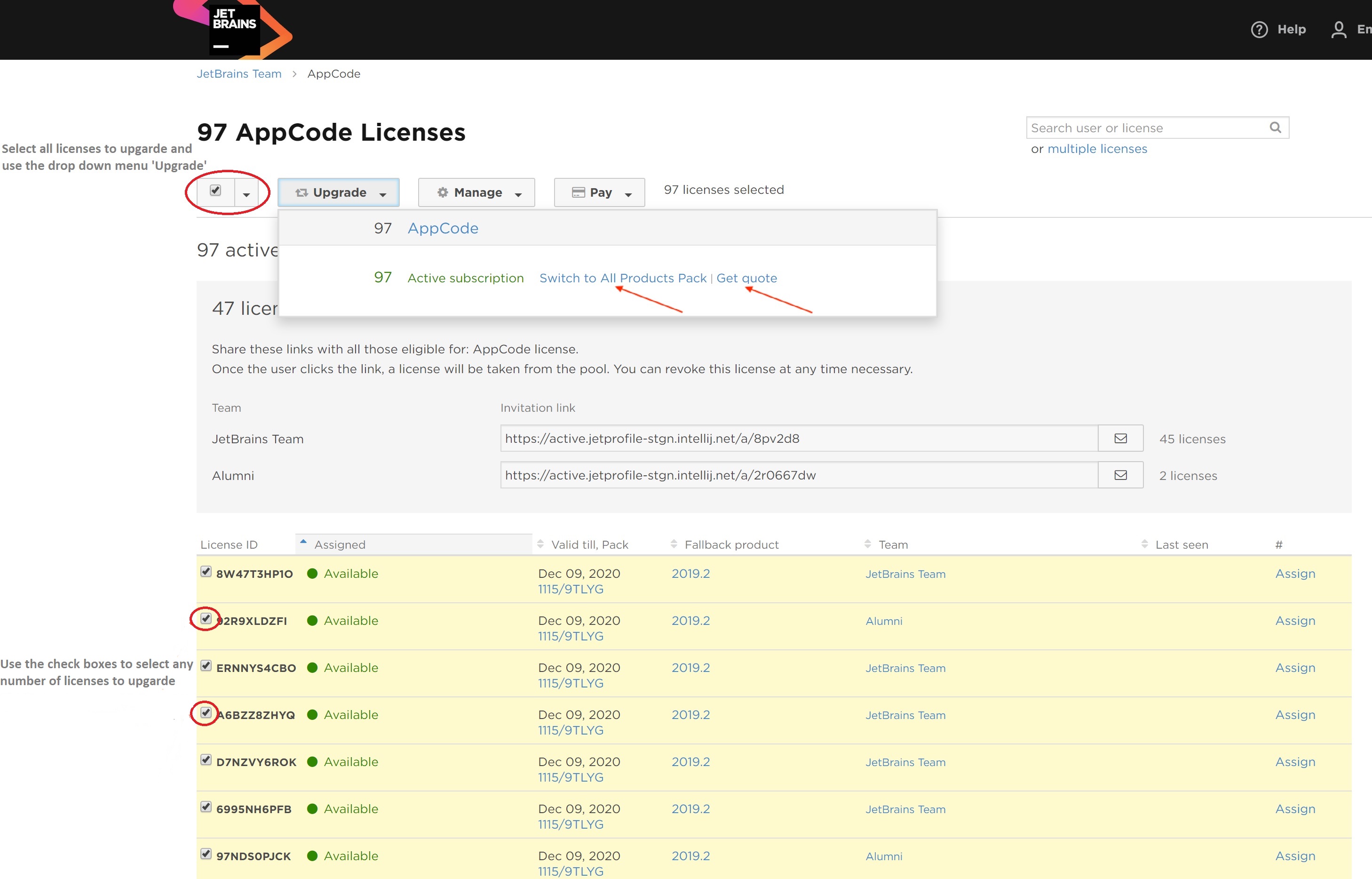Click the search user or license field
This screenshot has width=1372, height=879.
[x=1148, y=127]
